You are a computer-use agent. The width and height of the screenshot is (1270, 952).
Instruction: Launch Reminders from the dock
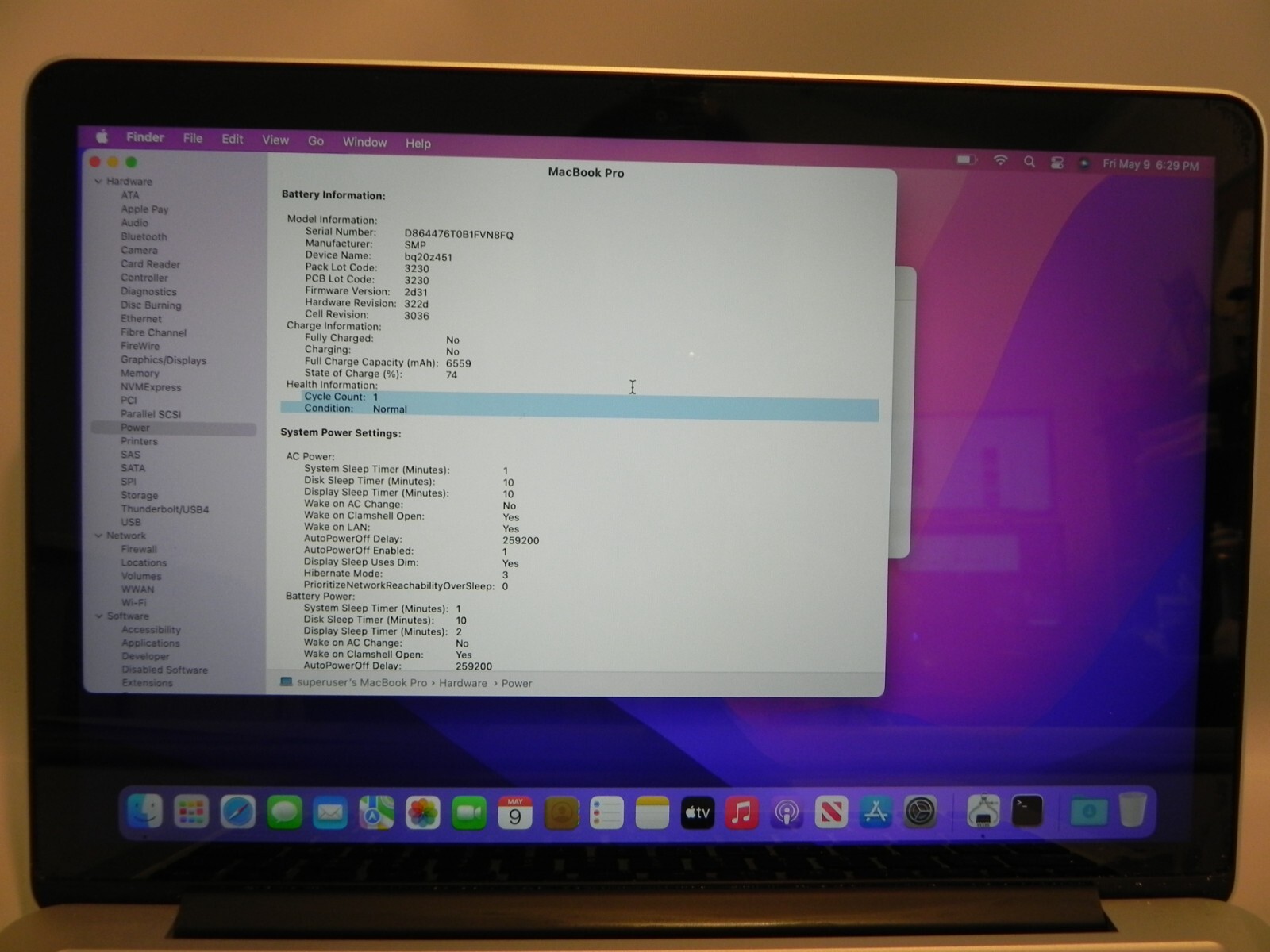606,813
